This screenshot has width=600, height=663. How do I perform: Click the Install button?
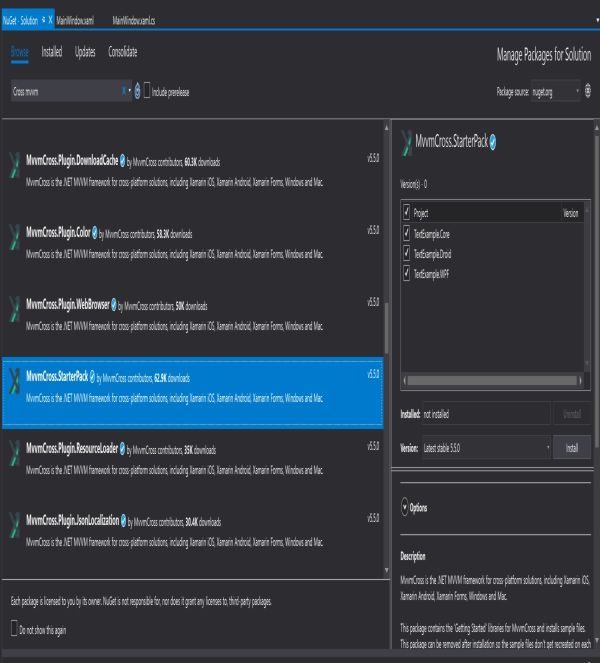(572, 447)
